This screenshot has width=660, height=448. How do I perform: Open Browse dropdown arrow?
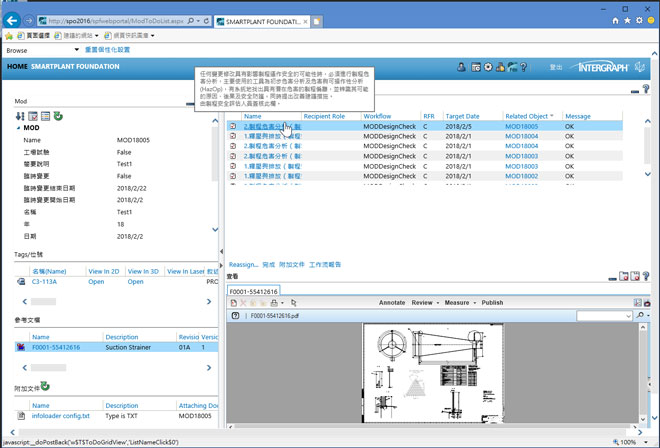[x=77, y=50]
